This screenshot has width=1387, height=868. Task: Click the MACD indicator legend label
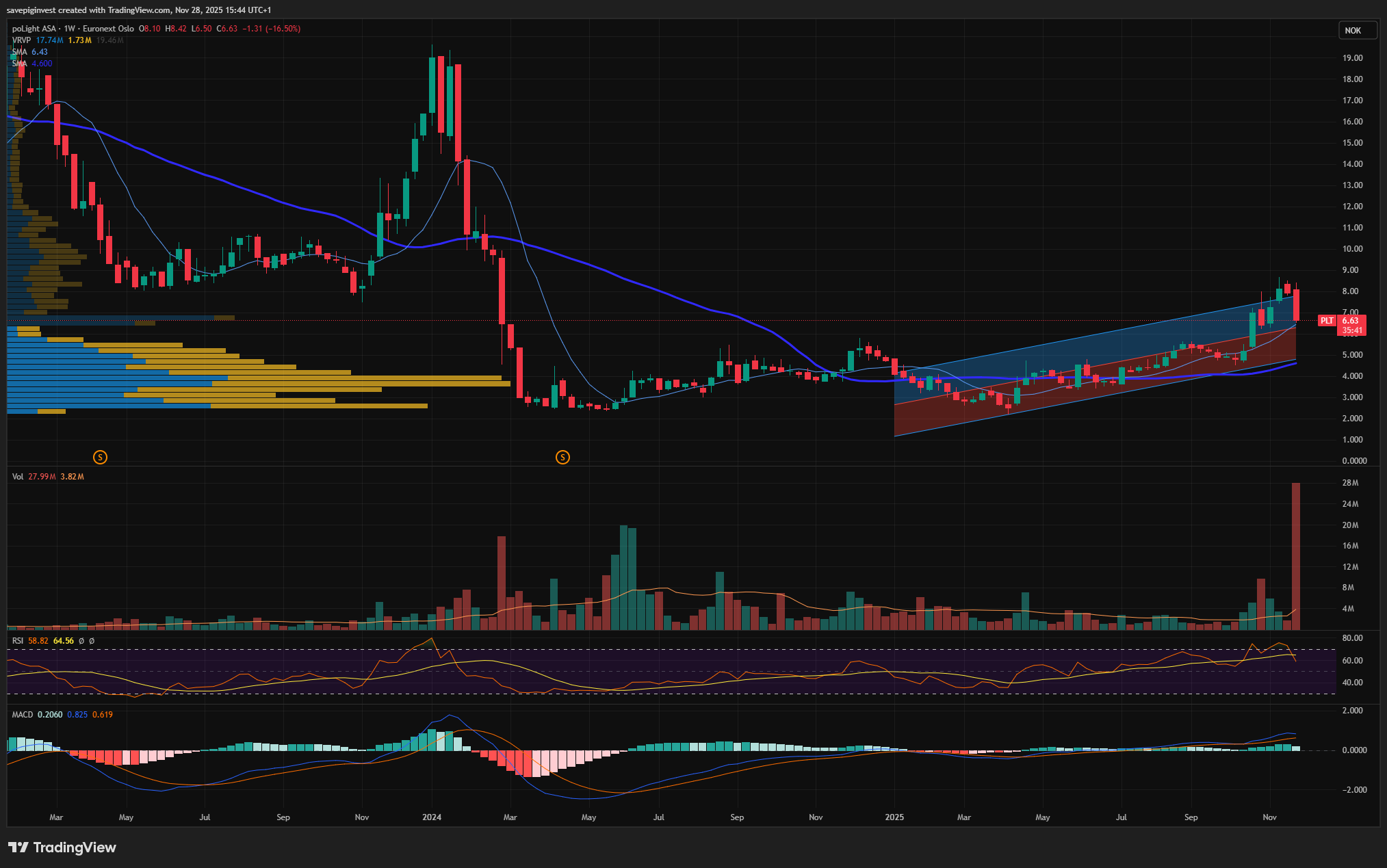(x=23, y=715)
